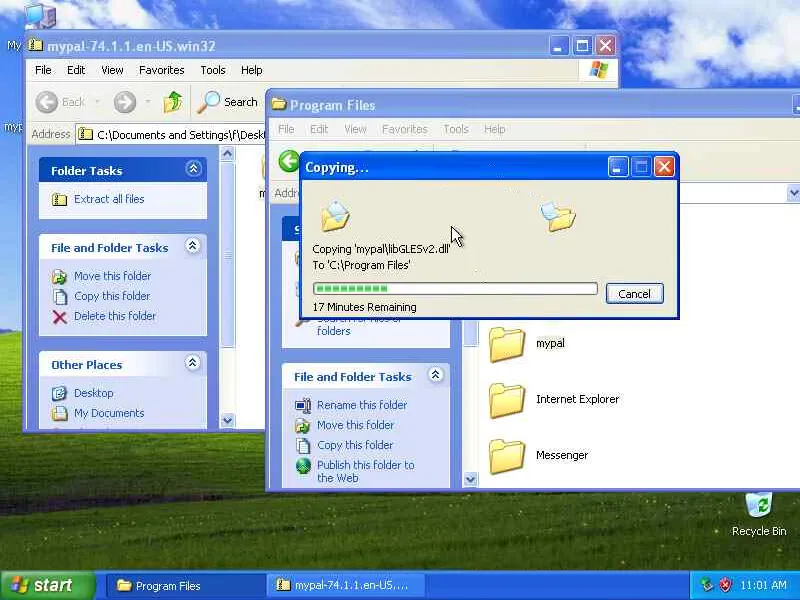Viewport: 800px width, 600px height.
Task: Open File menu in mypal window
Action: tap(43, 70)
